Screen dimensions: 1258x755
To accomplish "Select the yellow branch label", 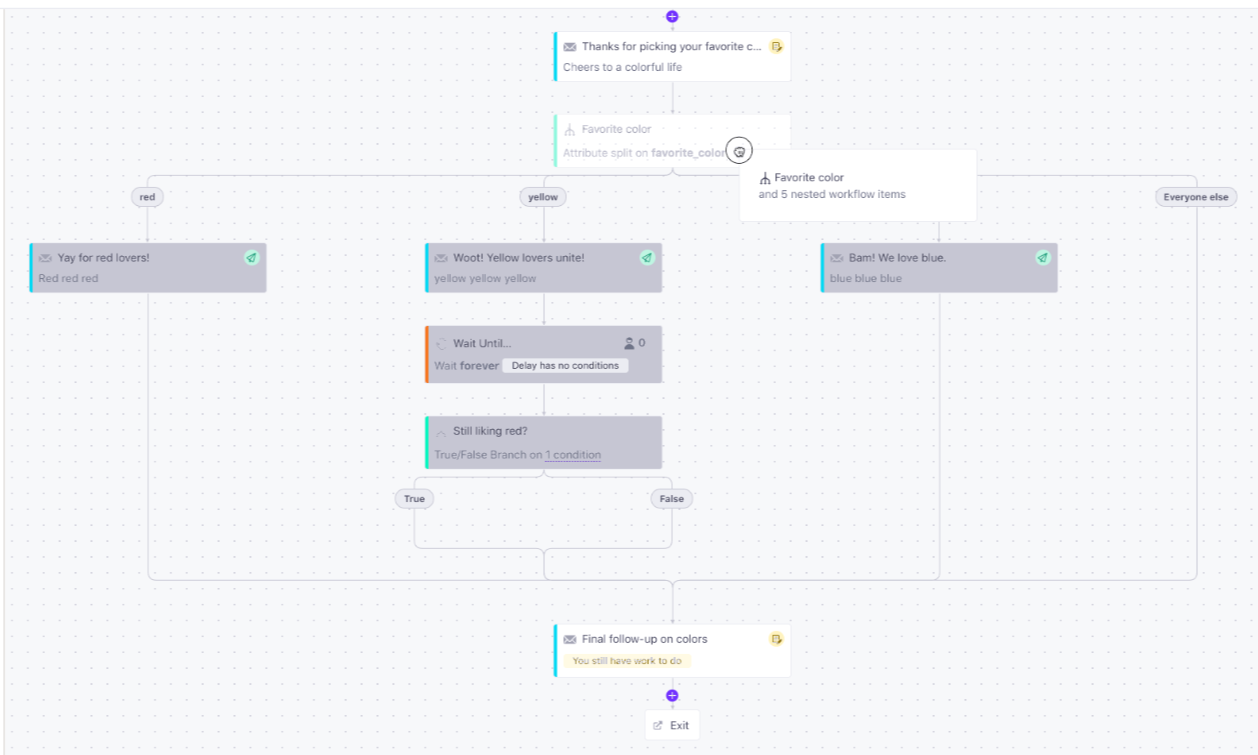I will pyautogui.click(x=543, y=197).
